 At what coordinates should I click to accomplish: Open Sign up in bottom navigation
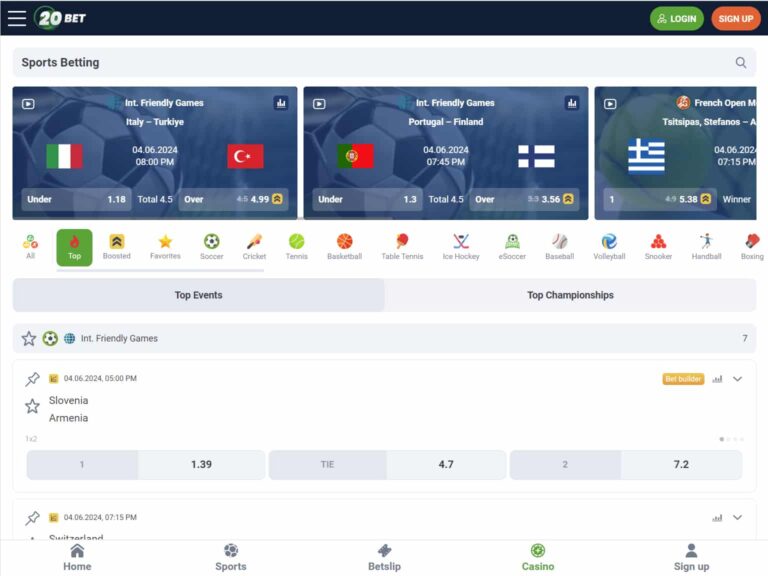(691, 558)
